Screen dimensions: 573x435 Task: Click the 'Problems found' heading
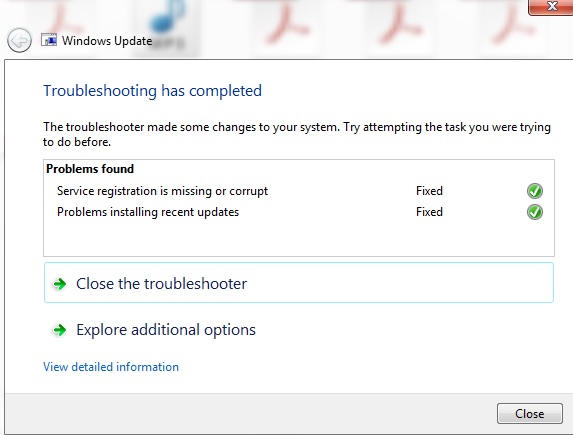tap(90, 169)
